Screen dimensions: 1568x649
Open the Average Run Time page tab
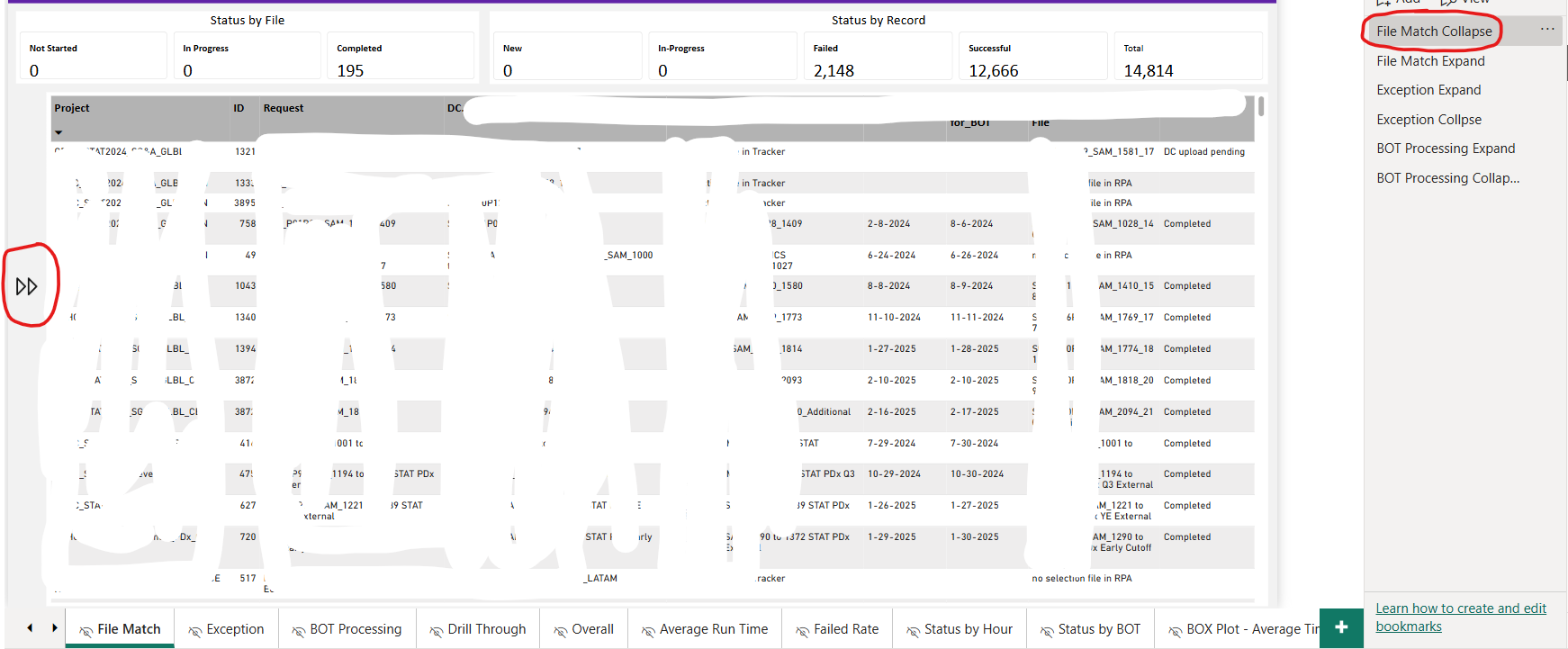click(705, 629)
